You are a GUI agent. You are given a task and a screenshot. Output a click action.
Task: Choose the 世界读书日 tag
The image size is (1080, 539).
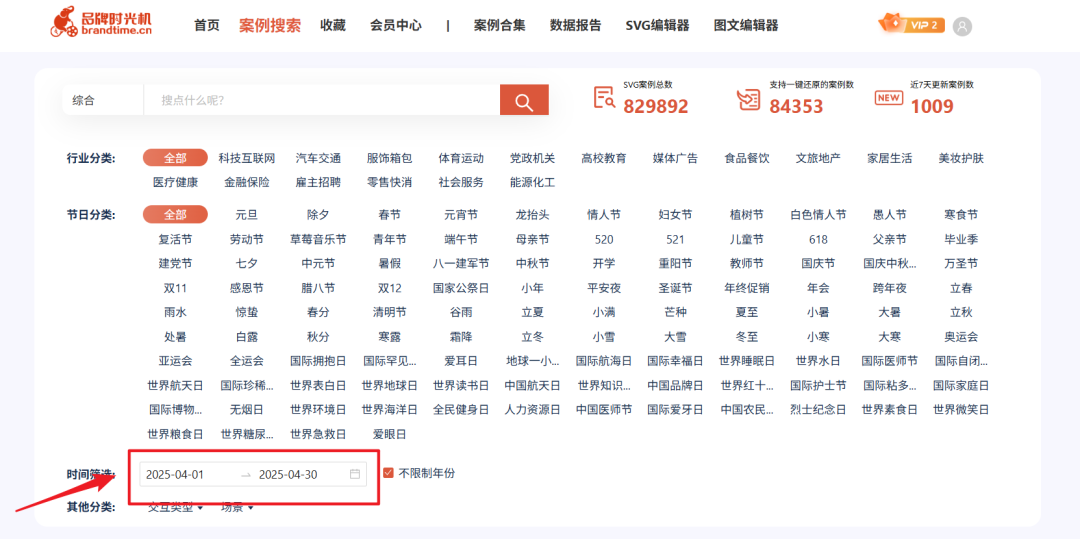pyautogui.click(x=461, y=385)
